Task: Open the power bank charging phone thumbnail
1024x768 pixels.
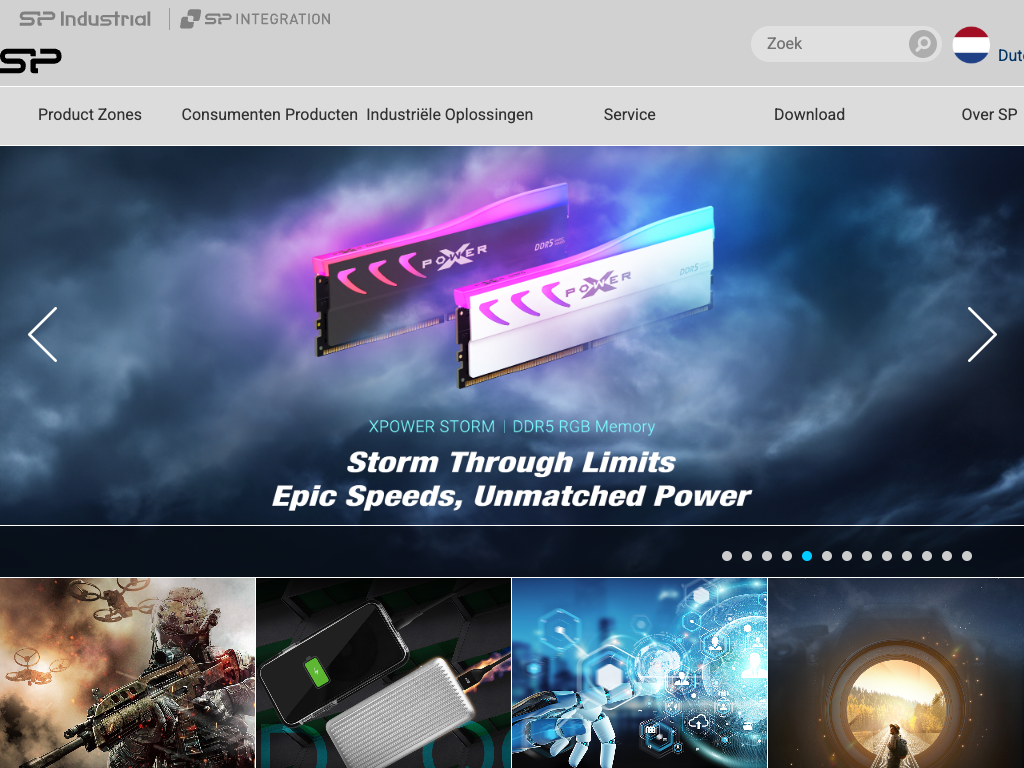Action: pos(383,672)
